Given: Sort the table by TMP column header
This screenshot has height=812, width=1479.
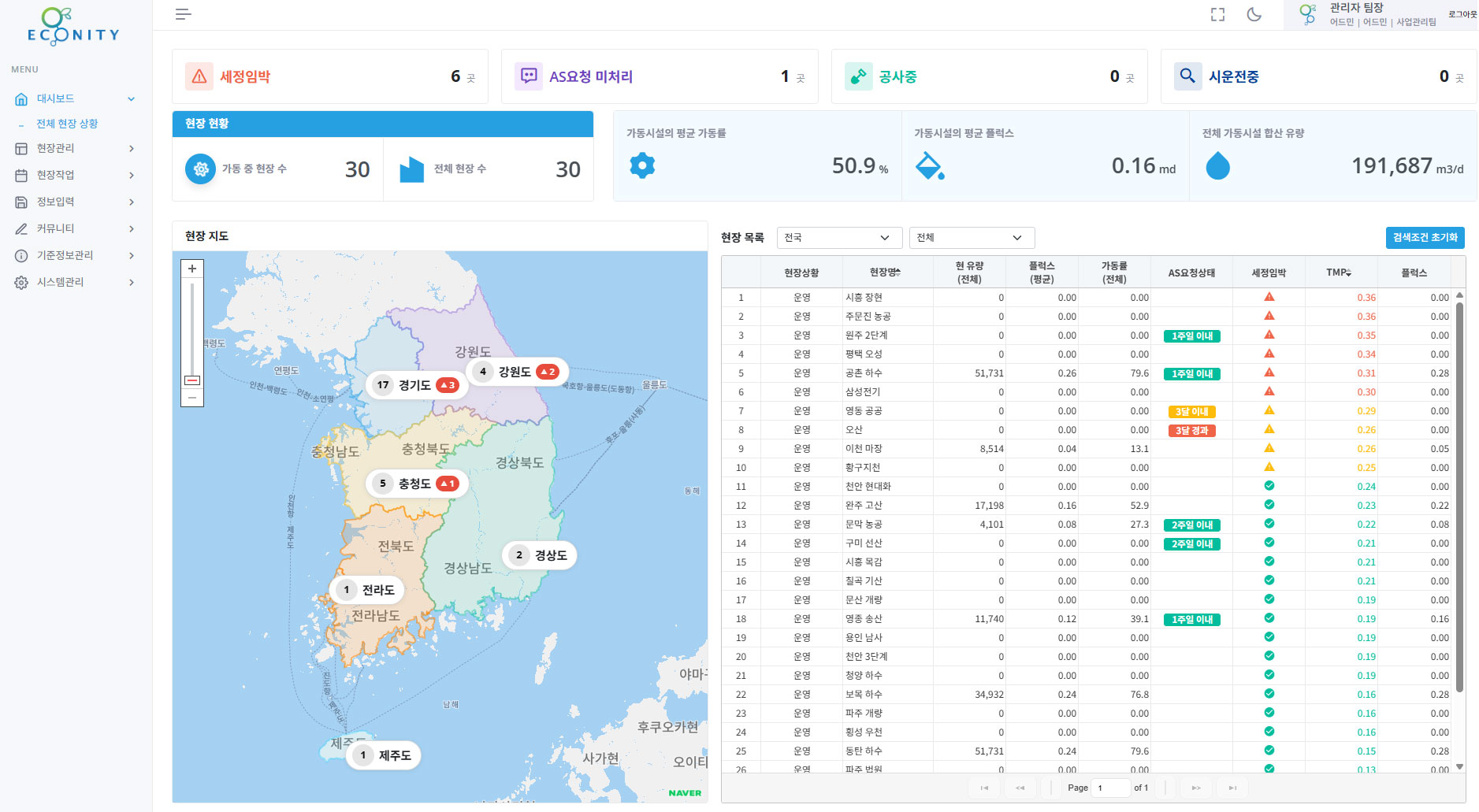Looking at the screenshot, I should tap(1340, 273).
